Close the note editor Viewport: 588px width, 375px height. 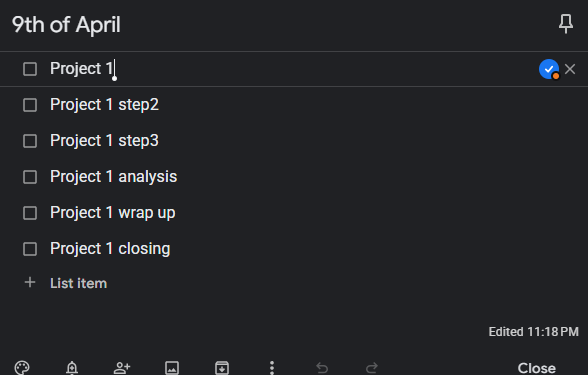pos(537,368)
